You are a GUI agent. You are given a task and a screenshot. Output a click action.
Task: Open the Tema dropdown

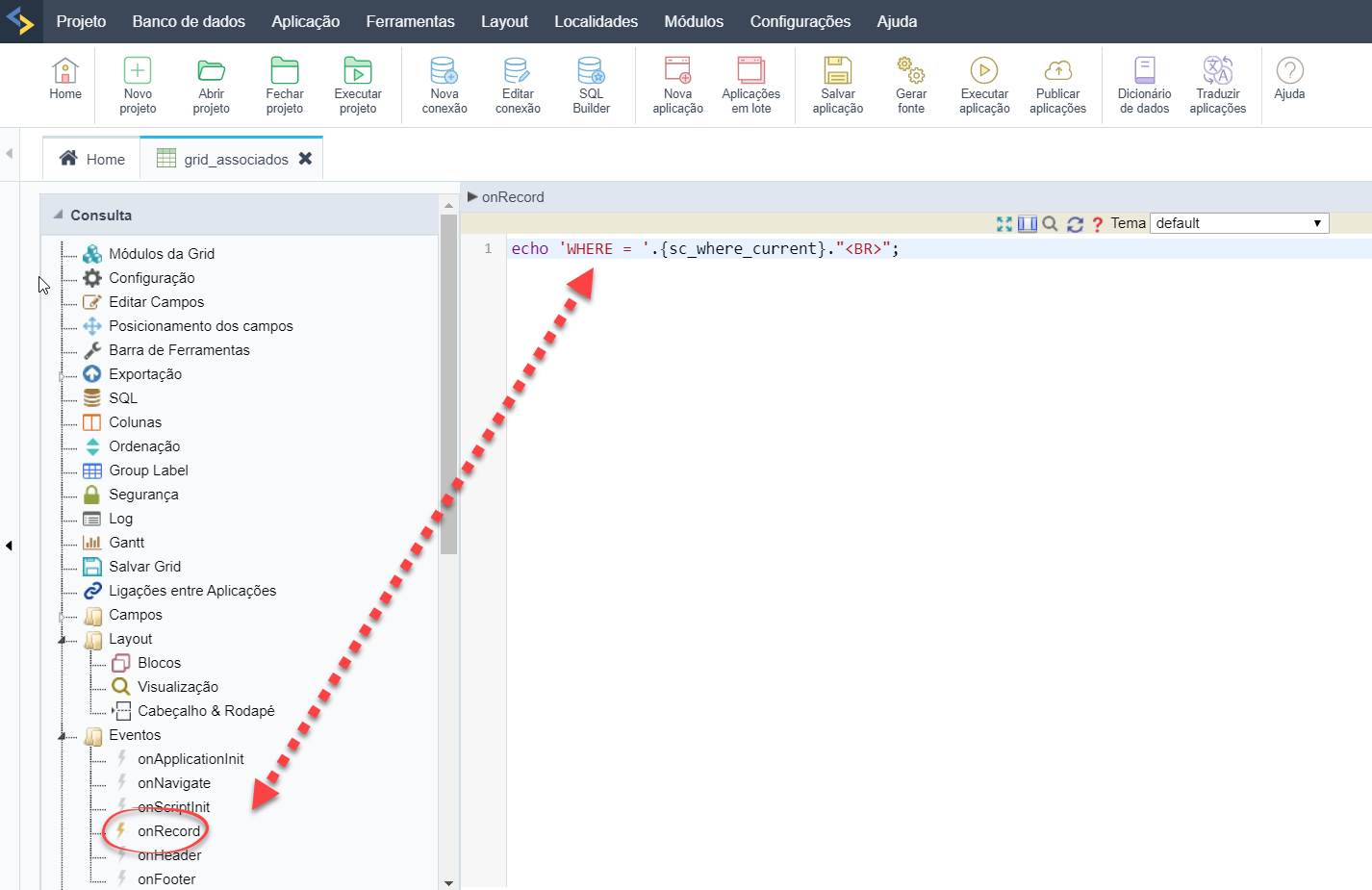tap(1239, 223)
